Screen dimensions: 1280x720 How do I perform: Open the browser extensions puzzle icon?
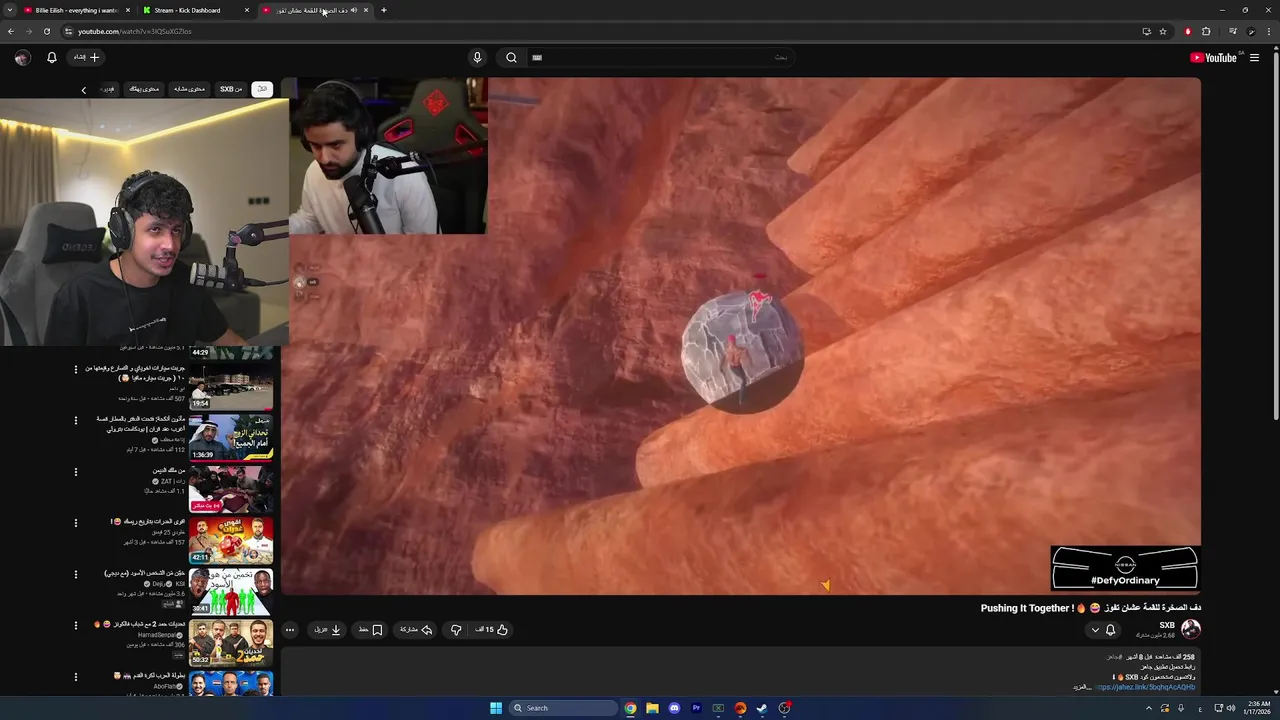point(1206,31)
